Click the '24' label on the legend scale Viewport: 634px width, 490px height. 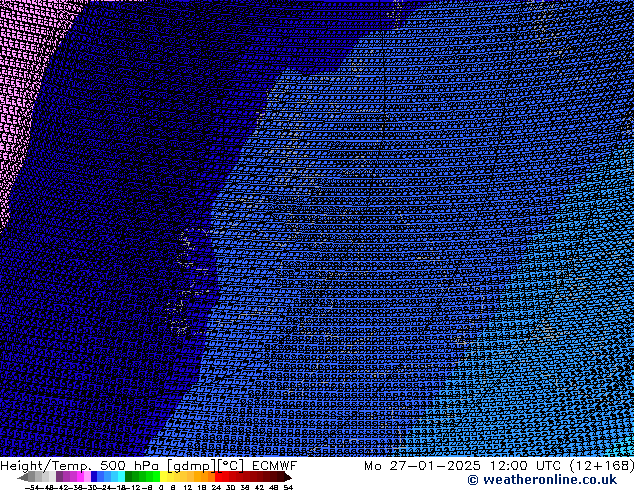(x=216, y=488)
